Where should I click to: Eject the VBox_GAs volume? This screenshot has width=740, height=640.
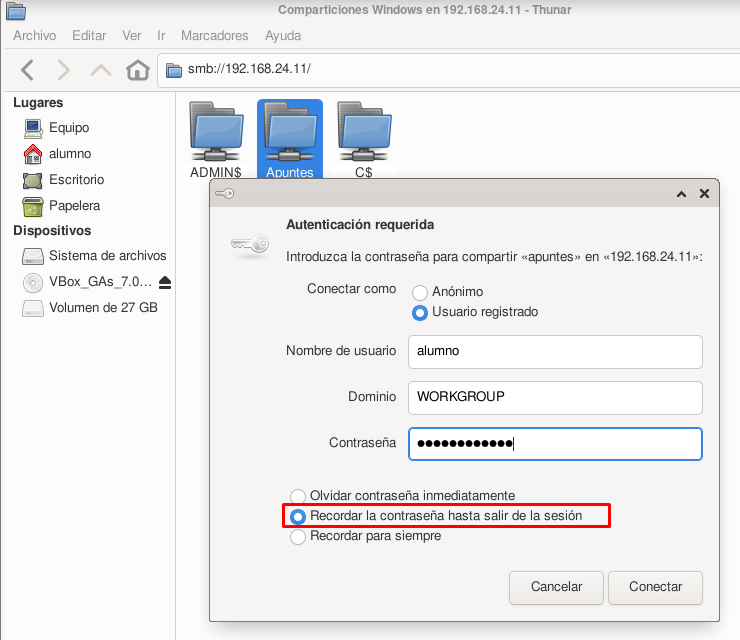coord(165,282)
